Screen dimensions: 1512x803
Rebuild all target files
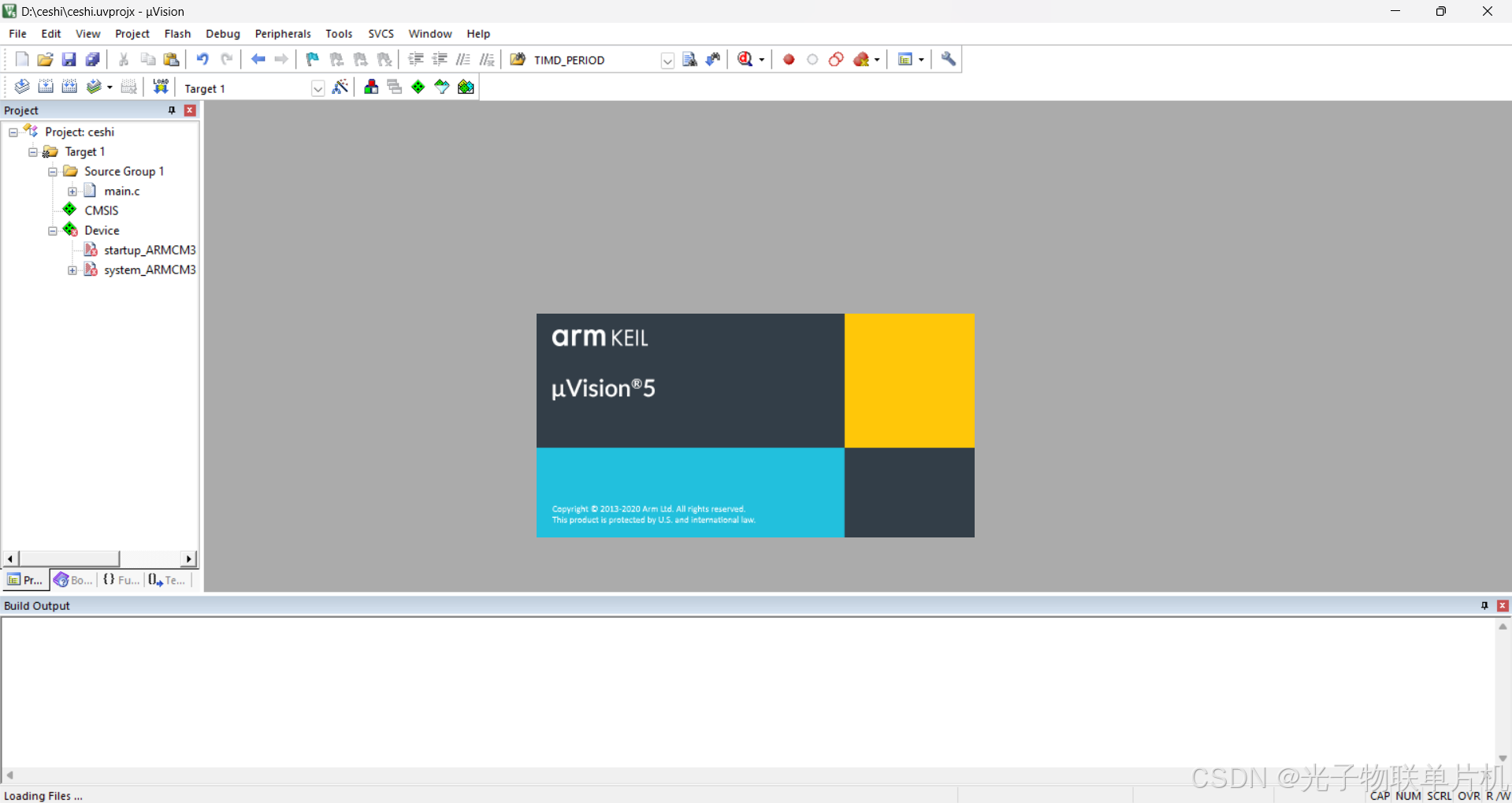(x=69, y=87)
